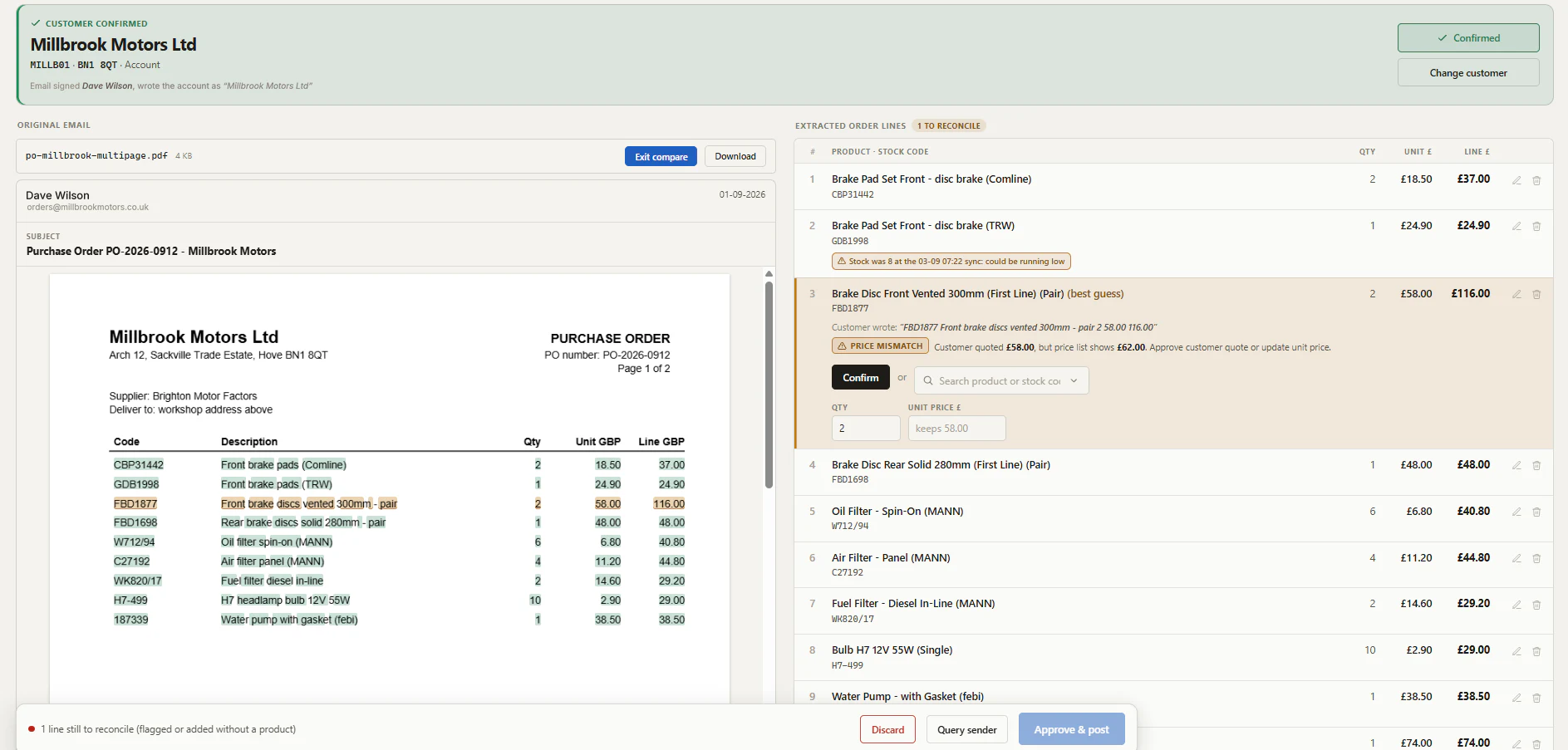Focus the QTY input field showing 2

click(866, 429)
